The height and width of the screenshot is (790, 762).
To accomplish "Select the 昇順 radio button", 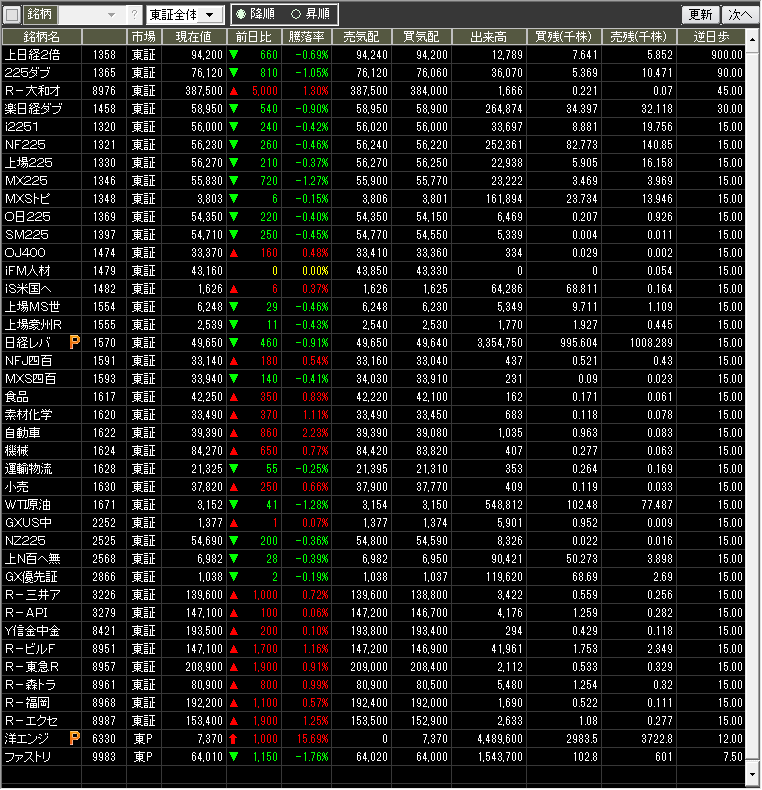I will click(295, 15).
